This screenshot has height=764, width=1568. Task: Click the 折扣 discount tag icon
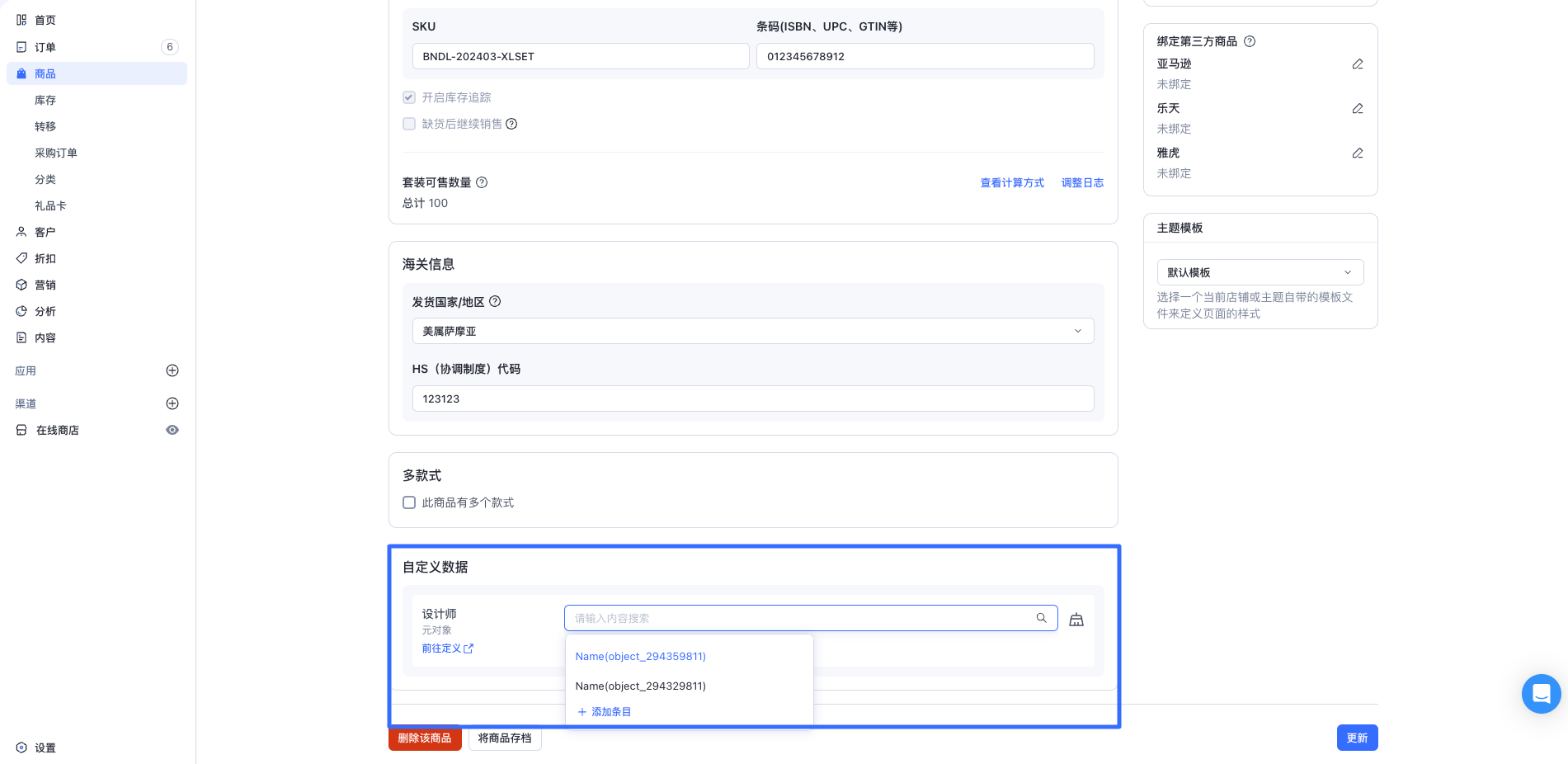[x=21, y=258]
